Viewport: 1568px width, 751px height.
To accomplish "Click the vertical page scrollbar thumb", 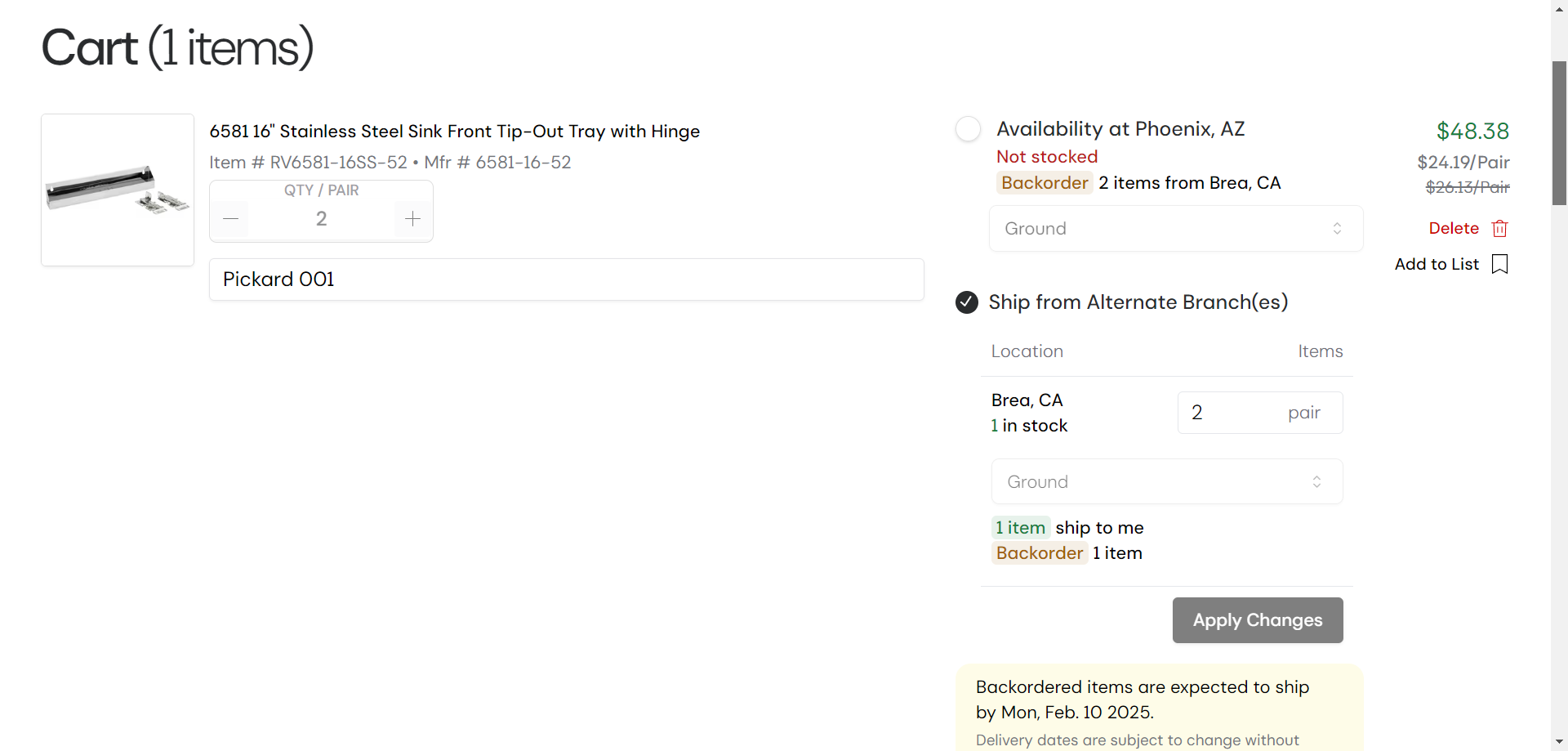I will point(1560,132).
